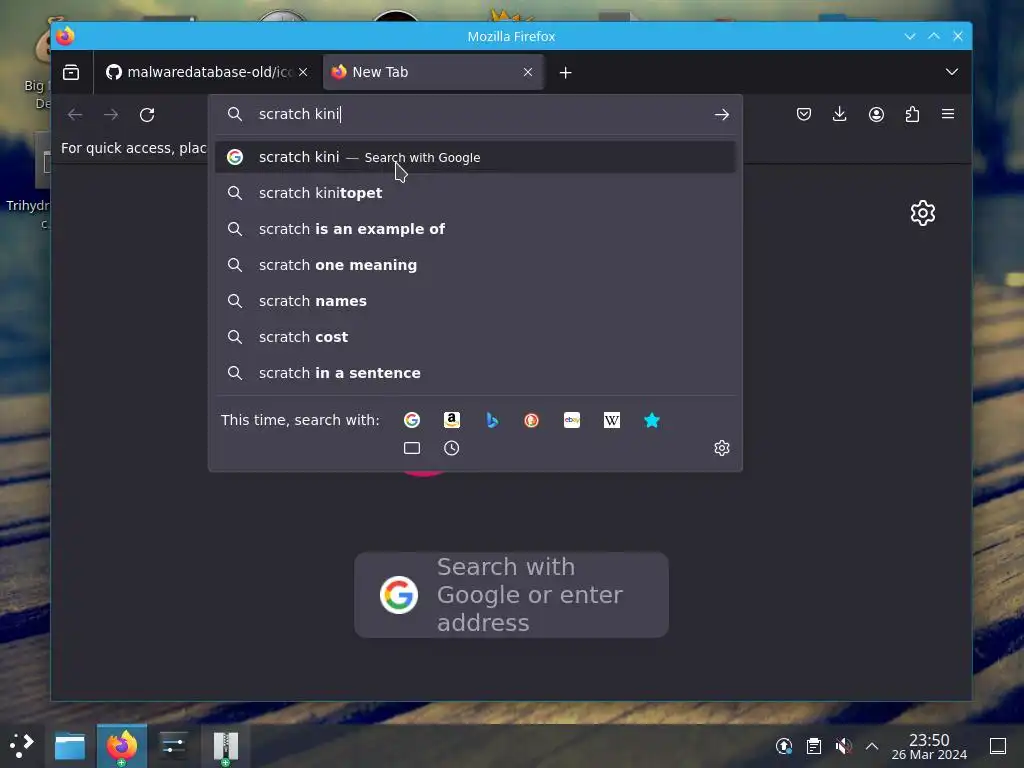Click the page's Search with Google box
Viewport: 1024px width, 768px height.
(511, 595)
